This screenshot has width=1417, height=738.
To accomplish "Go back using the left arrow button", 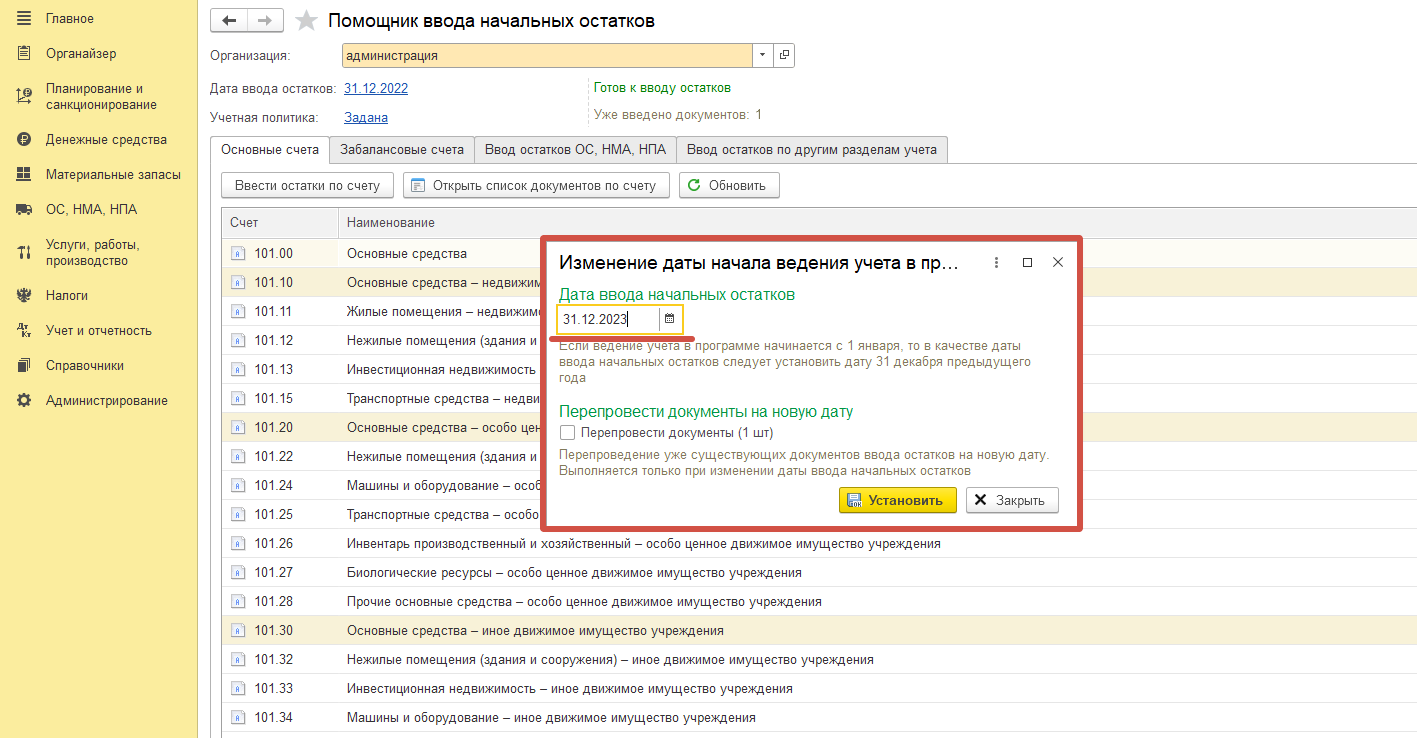I will coord(229,20).
